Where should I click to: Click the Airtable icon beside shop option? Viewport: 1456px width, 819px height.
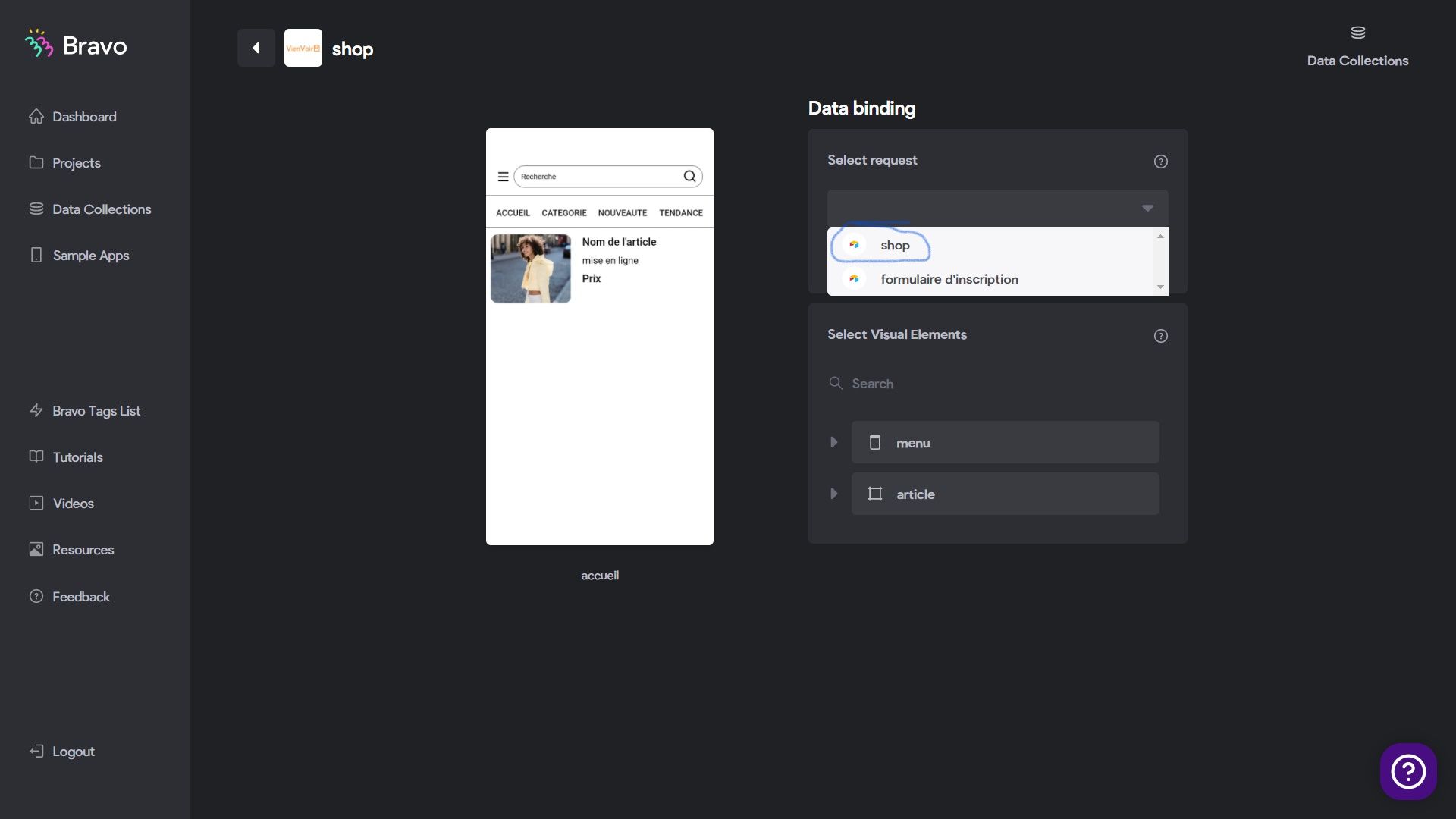click(x=854, y=245)
